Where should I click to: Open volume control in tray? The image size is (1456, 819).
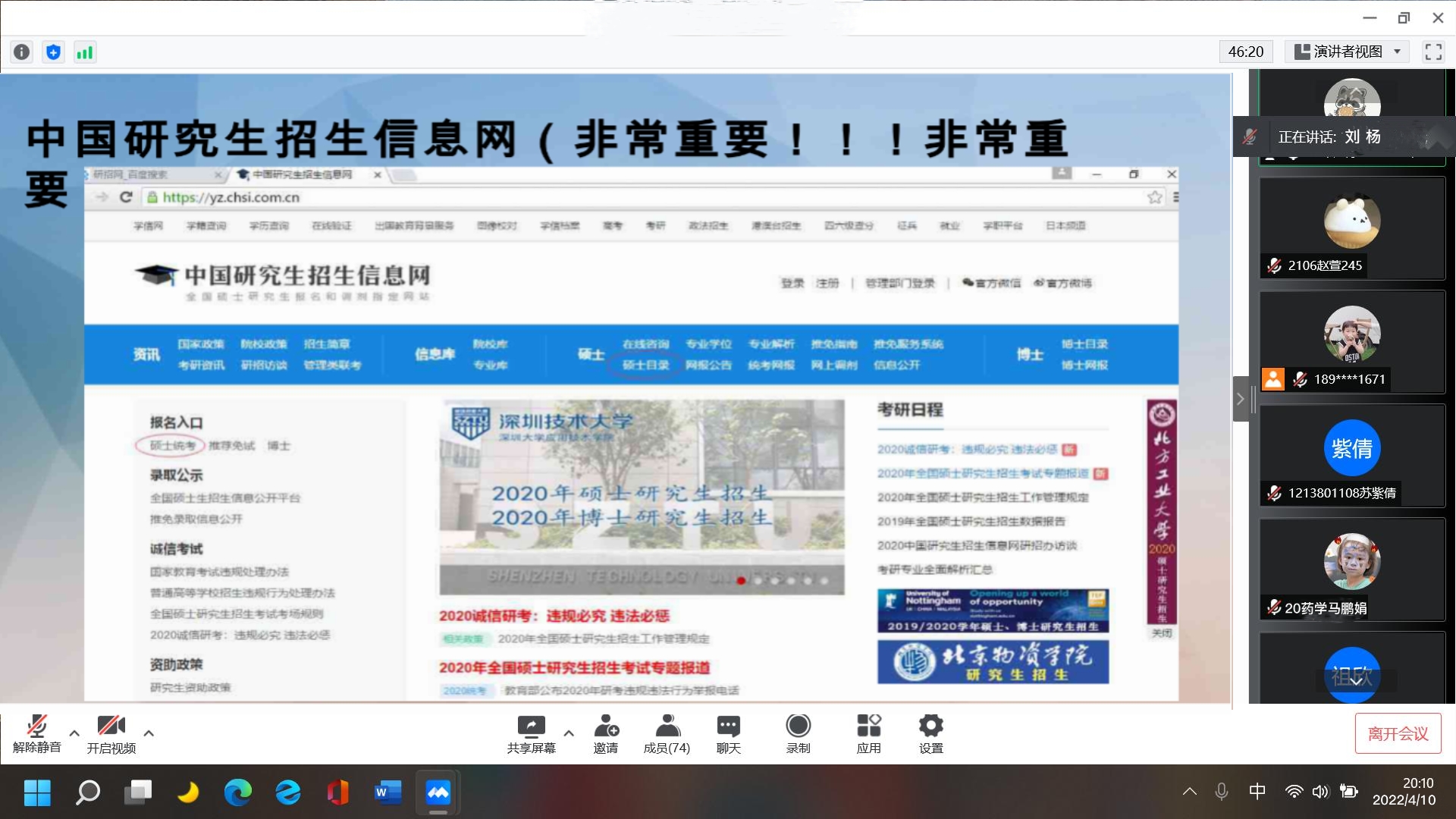1320,792
